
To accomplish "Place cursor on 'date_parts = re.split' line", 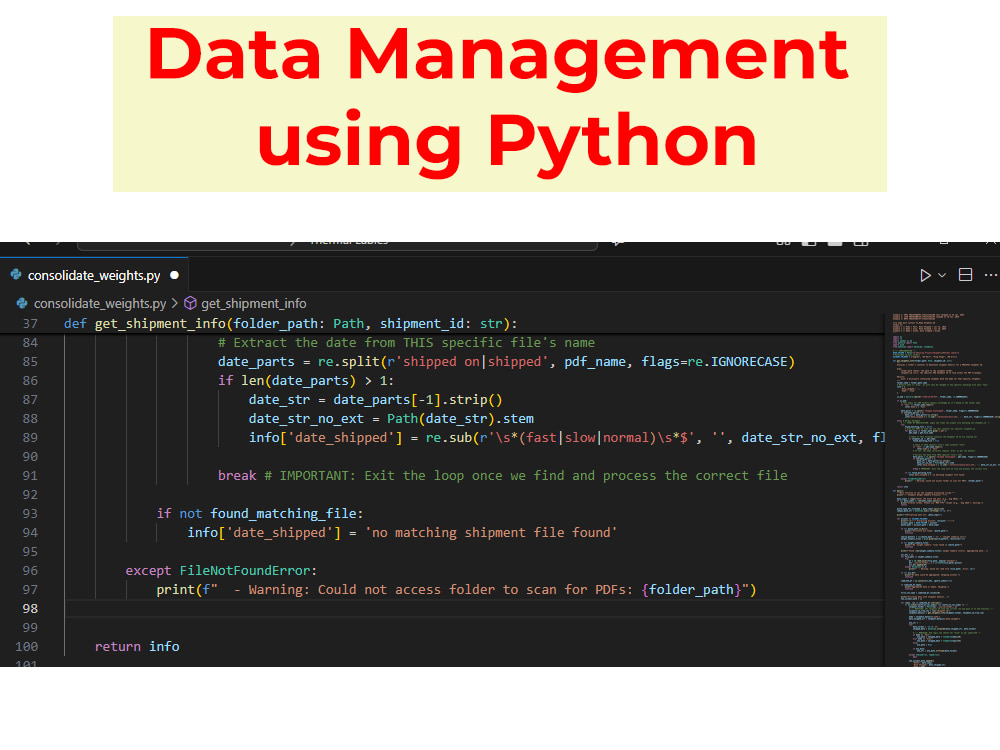I will (506, 362).
